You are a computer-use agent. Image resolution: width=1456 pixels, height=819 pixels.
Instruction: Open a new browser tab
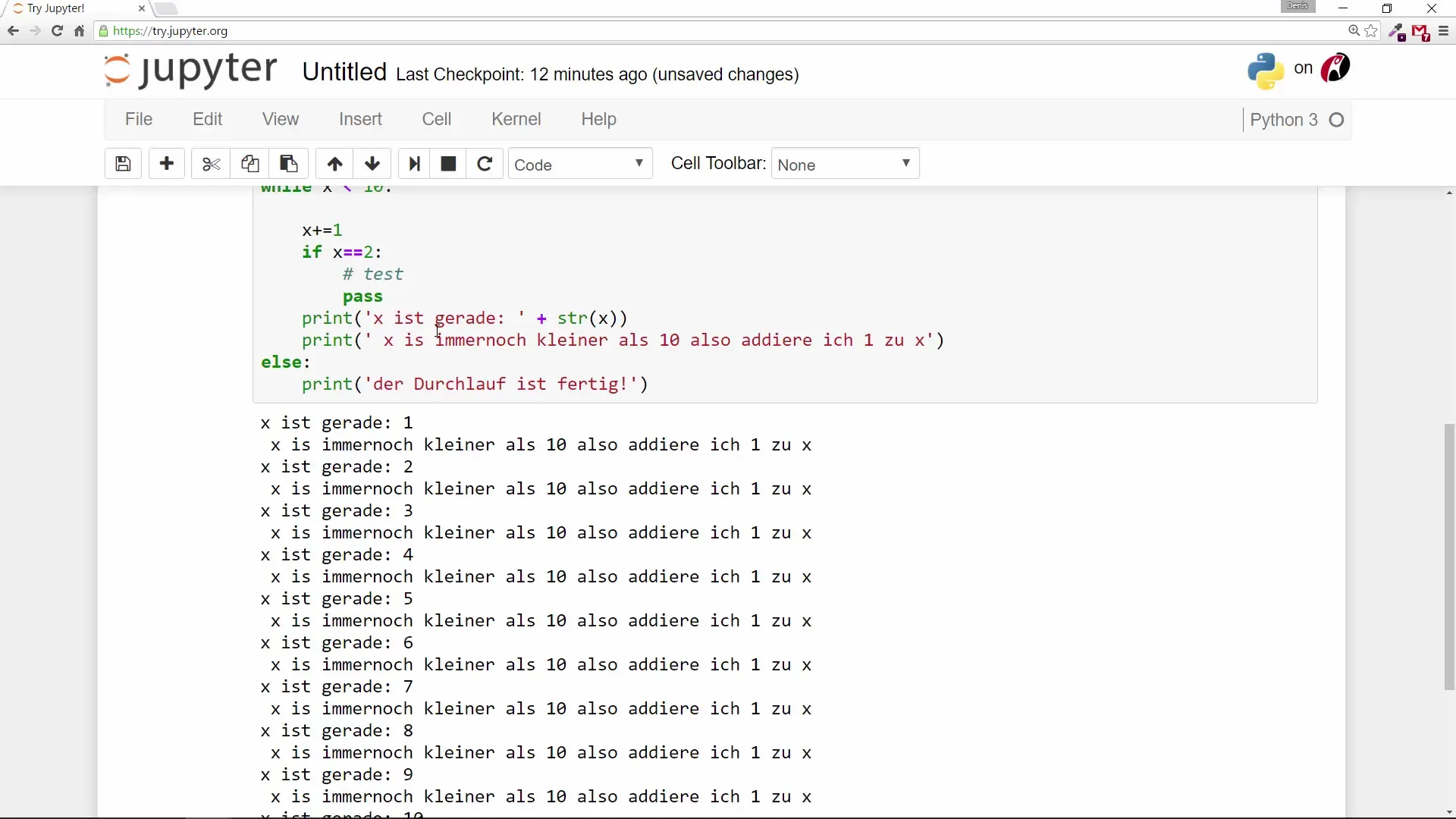click(166, 8)
